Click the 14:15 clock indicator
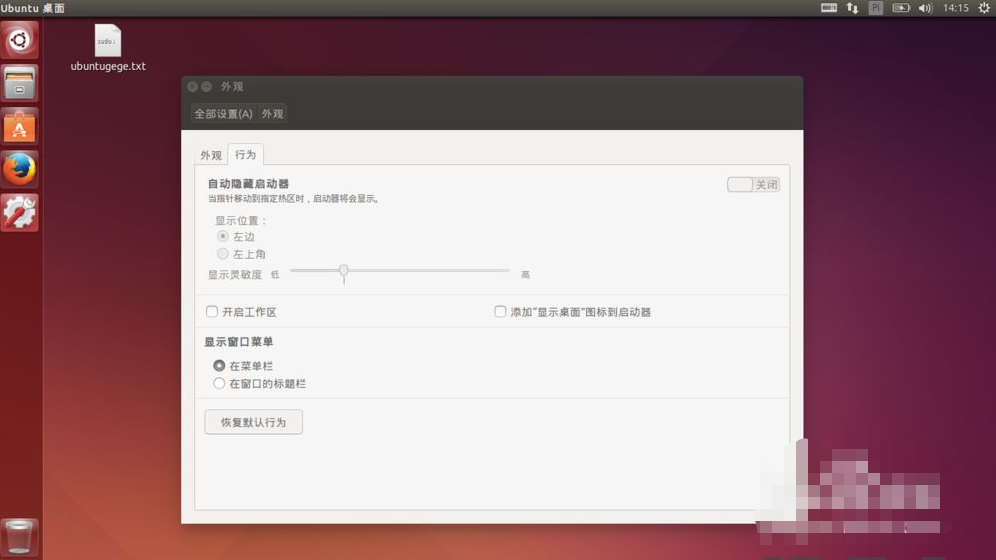Viewport: 996px width, 560px height. [x=955, y=8]
